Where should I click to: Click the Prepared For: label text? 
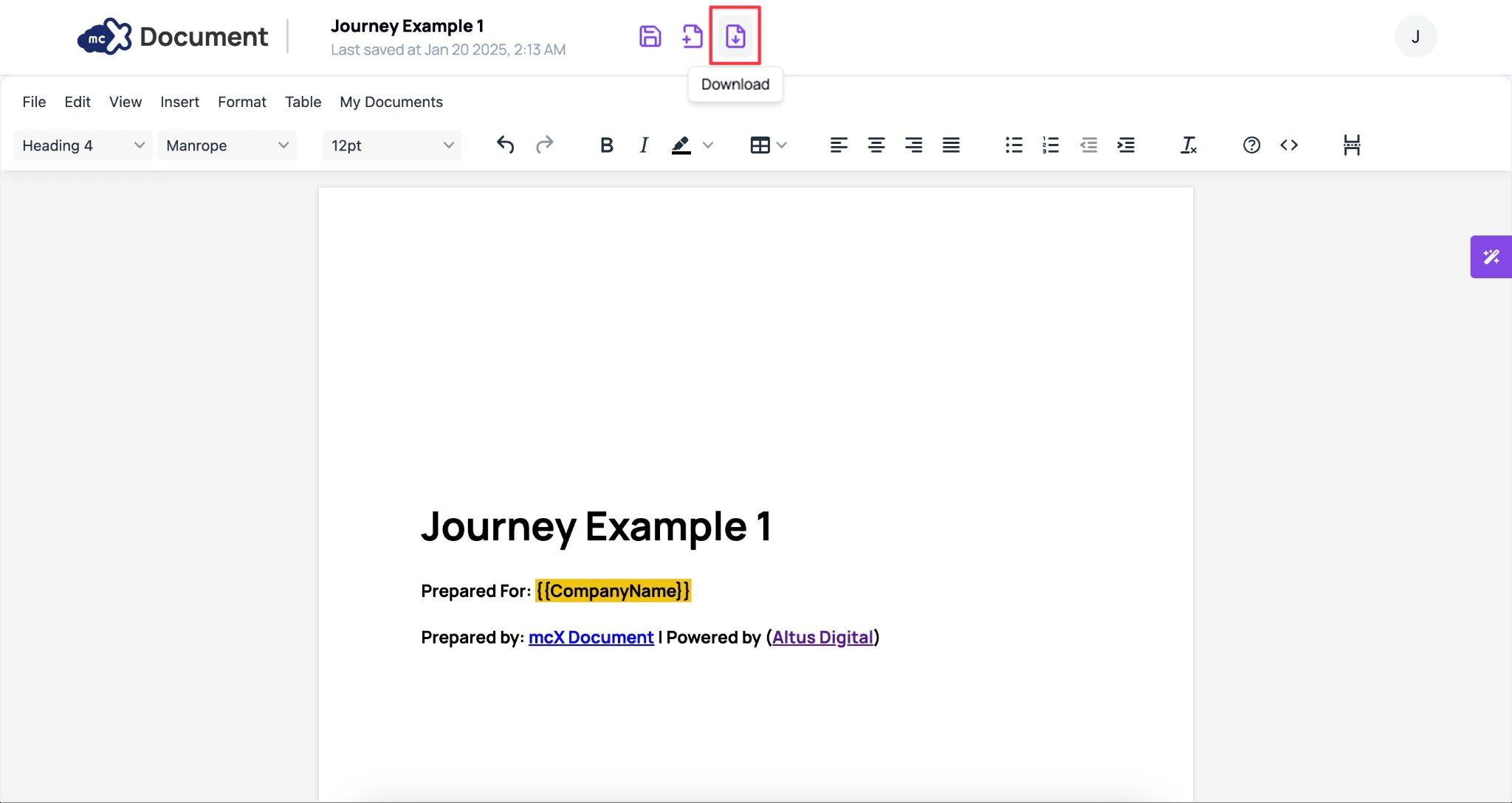click(x=476, y=591)
